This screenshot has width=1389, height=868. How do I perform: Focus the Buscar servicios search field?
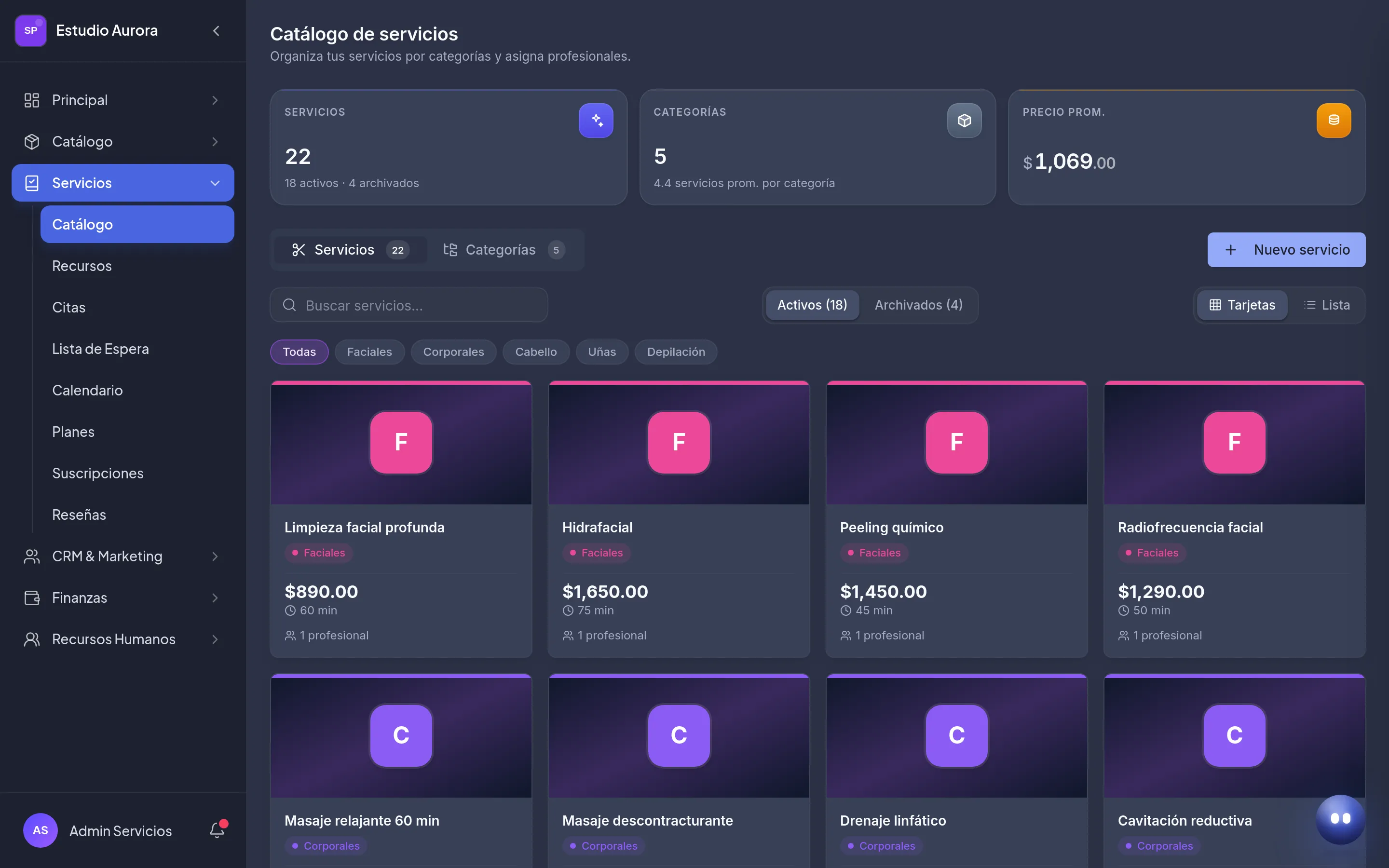[409, 305]
